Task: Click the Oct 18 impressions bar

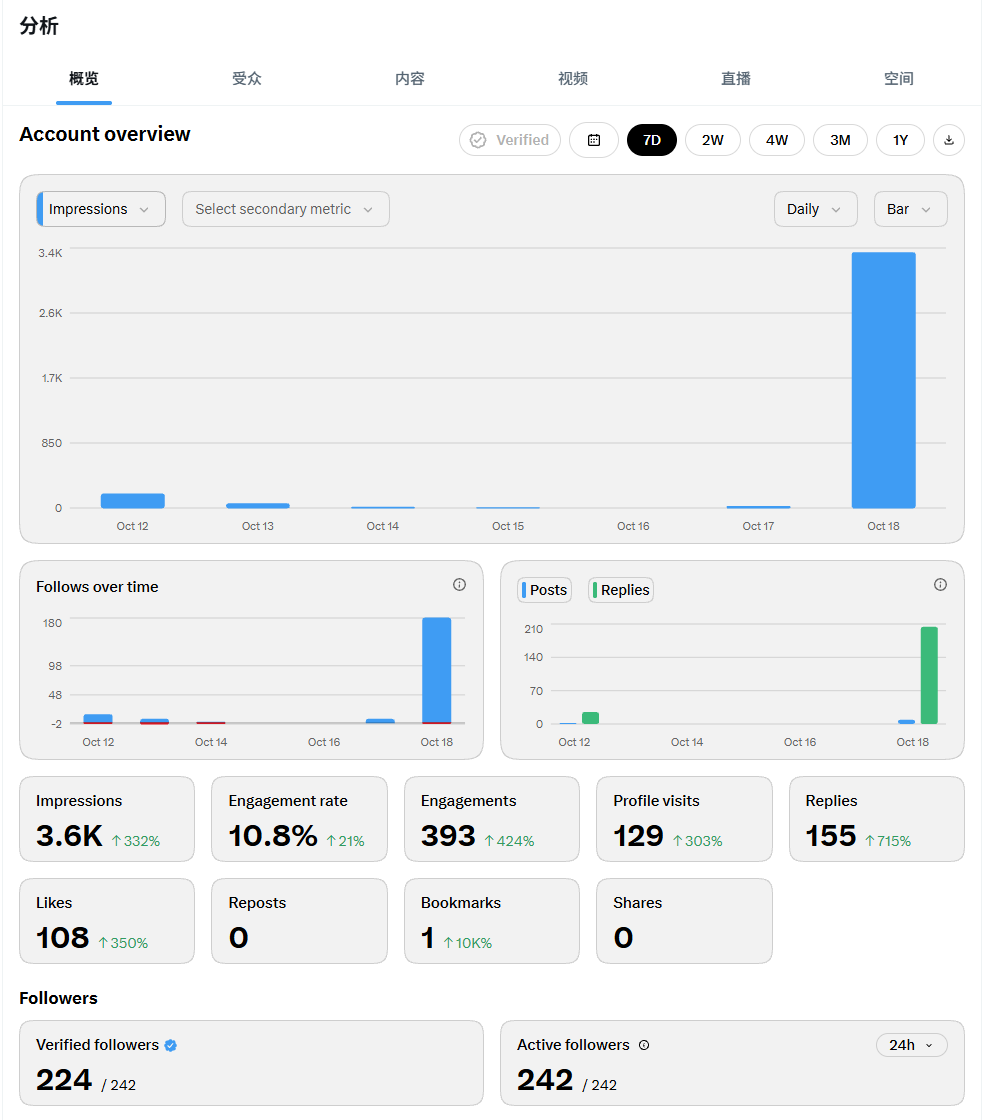Action: (x=883, y=380)
